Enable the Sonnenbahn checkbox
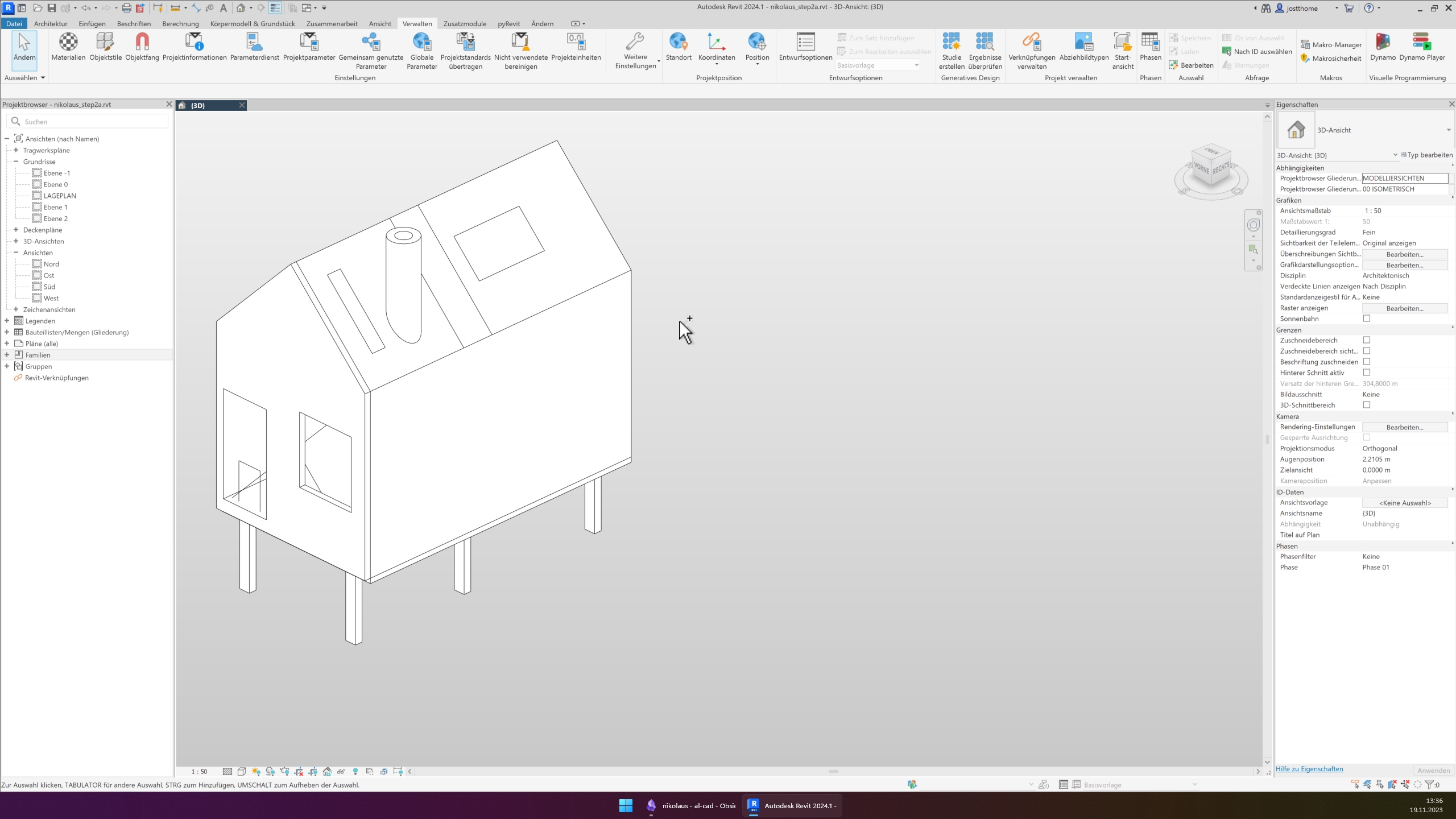Screen dimensions: 1456x819 click(x=1367, y=318)
